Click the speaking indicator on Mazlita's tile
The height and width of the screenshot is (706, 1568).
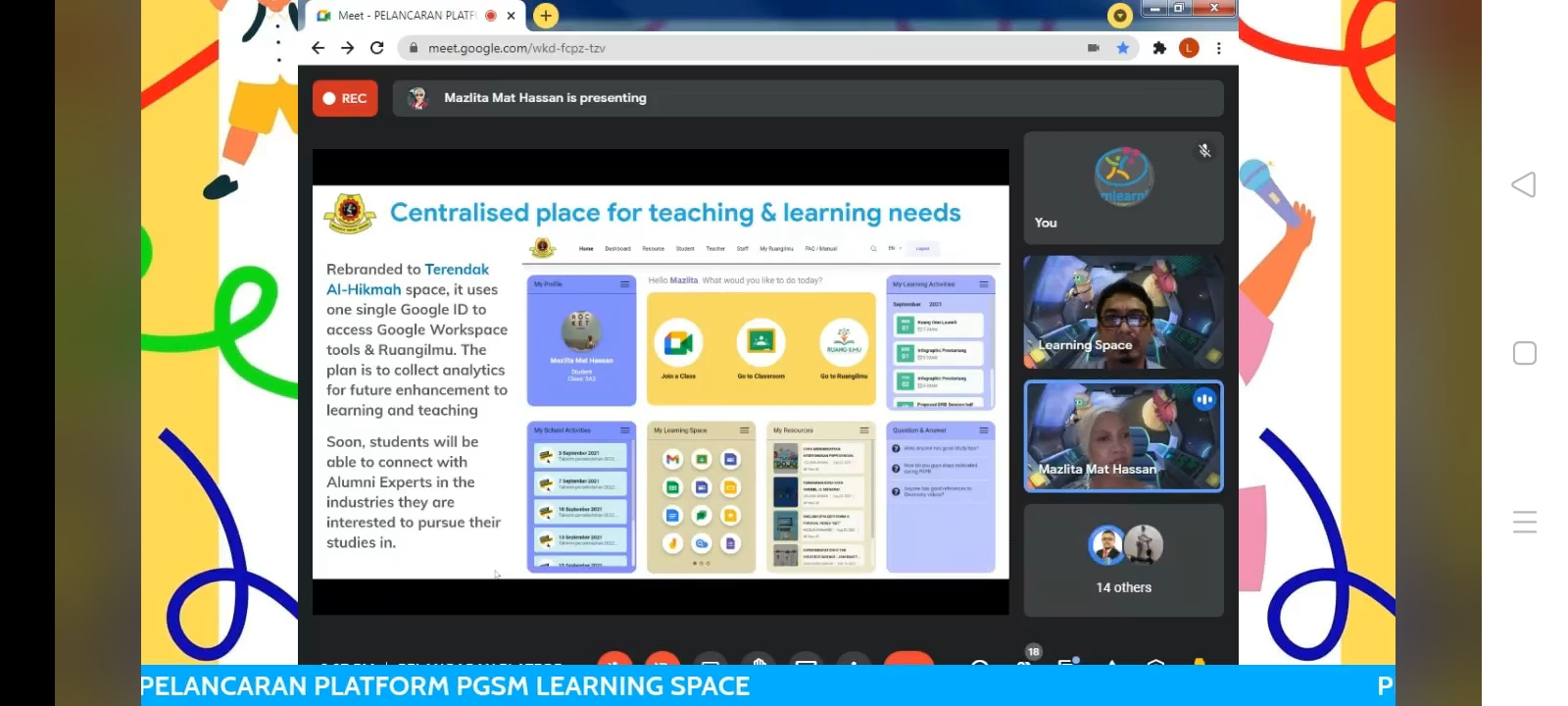(1204, 399)
